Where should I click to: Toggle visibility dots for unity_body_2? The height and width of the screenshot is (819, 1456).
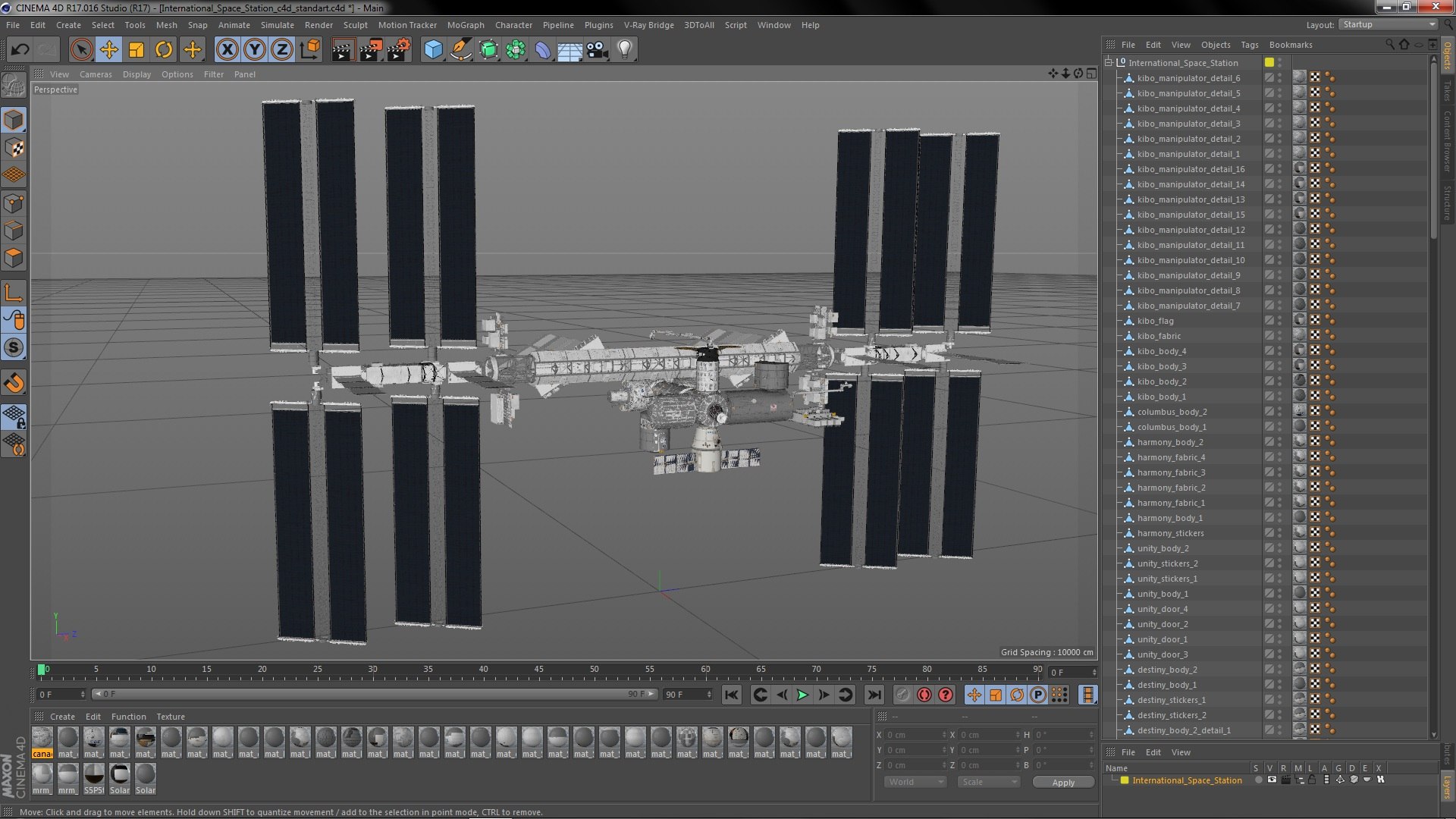[1280, 548]
